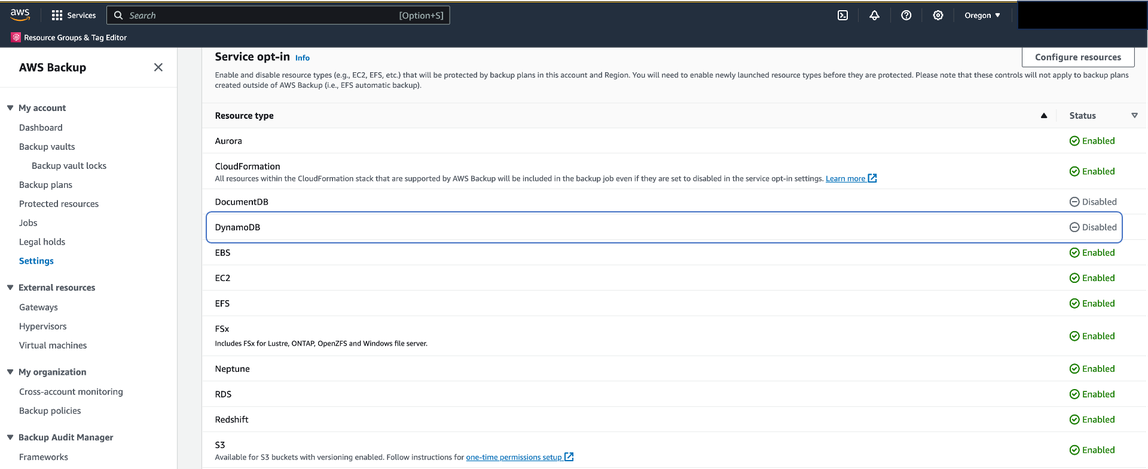Open Gateways page
Image resolution: width=1148 pixels, height=469 pixels.
click(38, 307)
